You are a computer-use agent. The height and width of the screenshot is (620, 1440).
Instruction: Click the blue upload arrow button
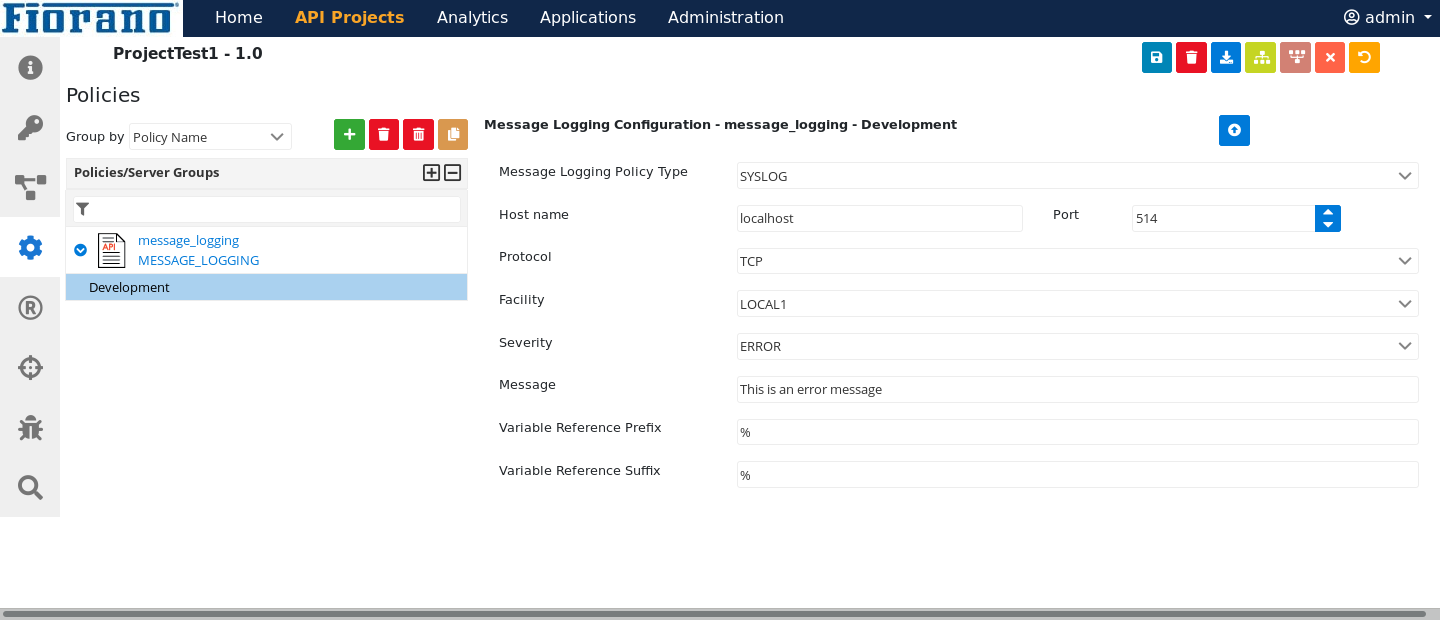click(1234, 130)
